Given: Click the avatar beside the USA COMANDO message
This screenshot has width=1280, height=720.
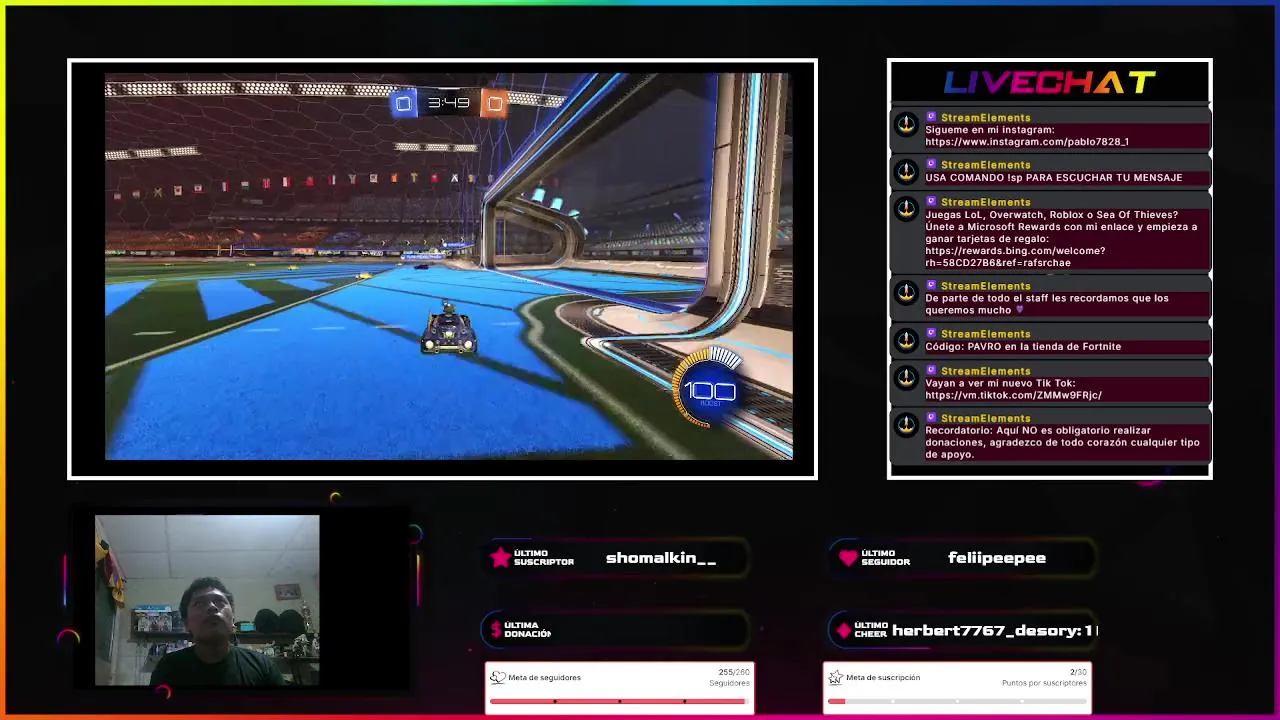Looking at the screenshot, I should tap(906, 171).
